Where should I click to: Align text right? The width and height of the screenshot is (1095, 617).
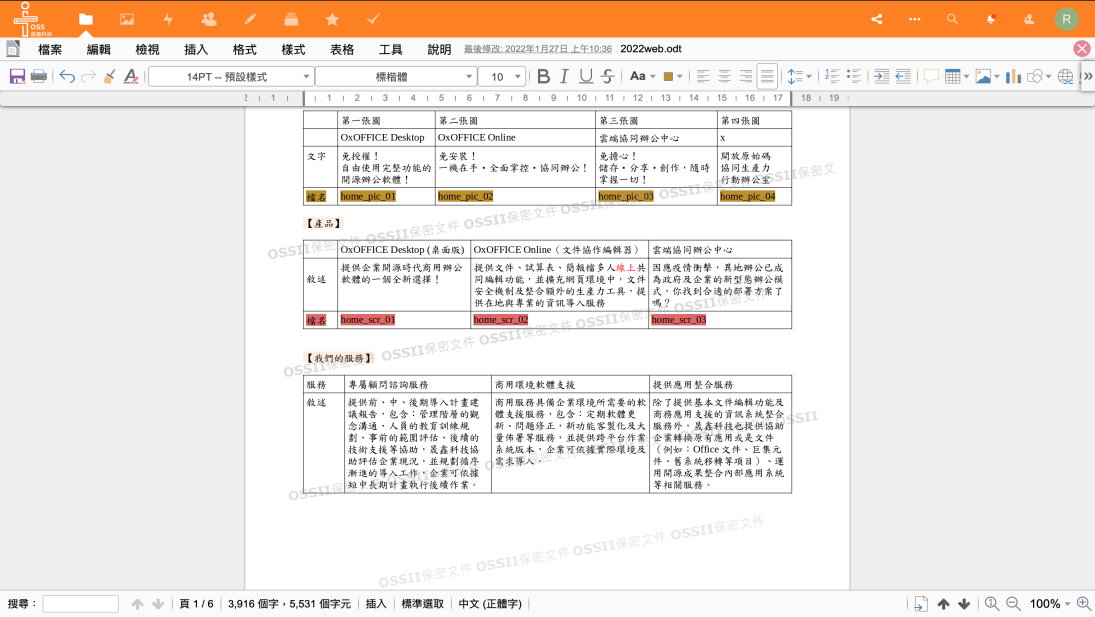coord(746,76)
